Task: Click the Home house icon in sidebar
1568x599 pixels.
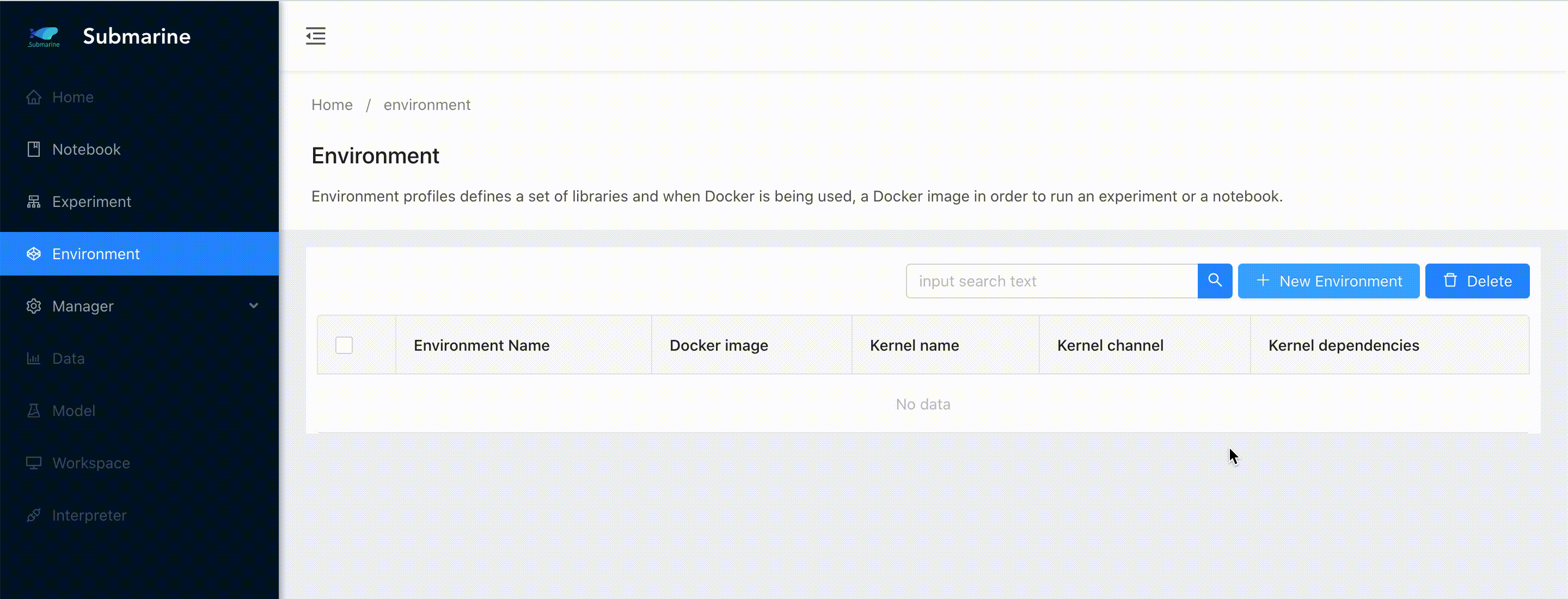Action: pyautogui.click(x=34, y=97)
